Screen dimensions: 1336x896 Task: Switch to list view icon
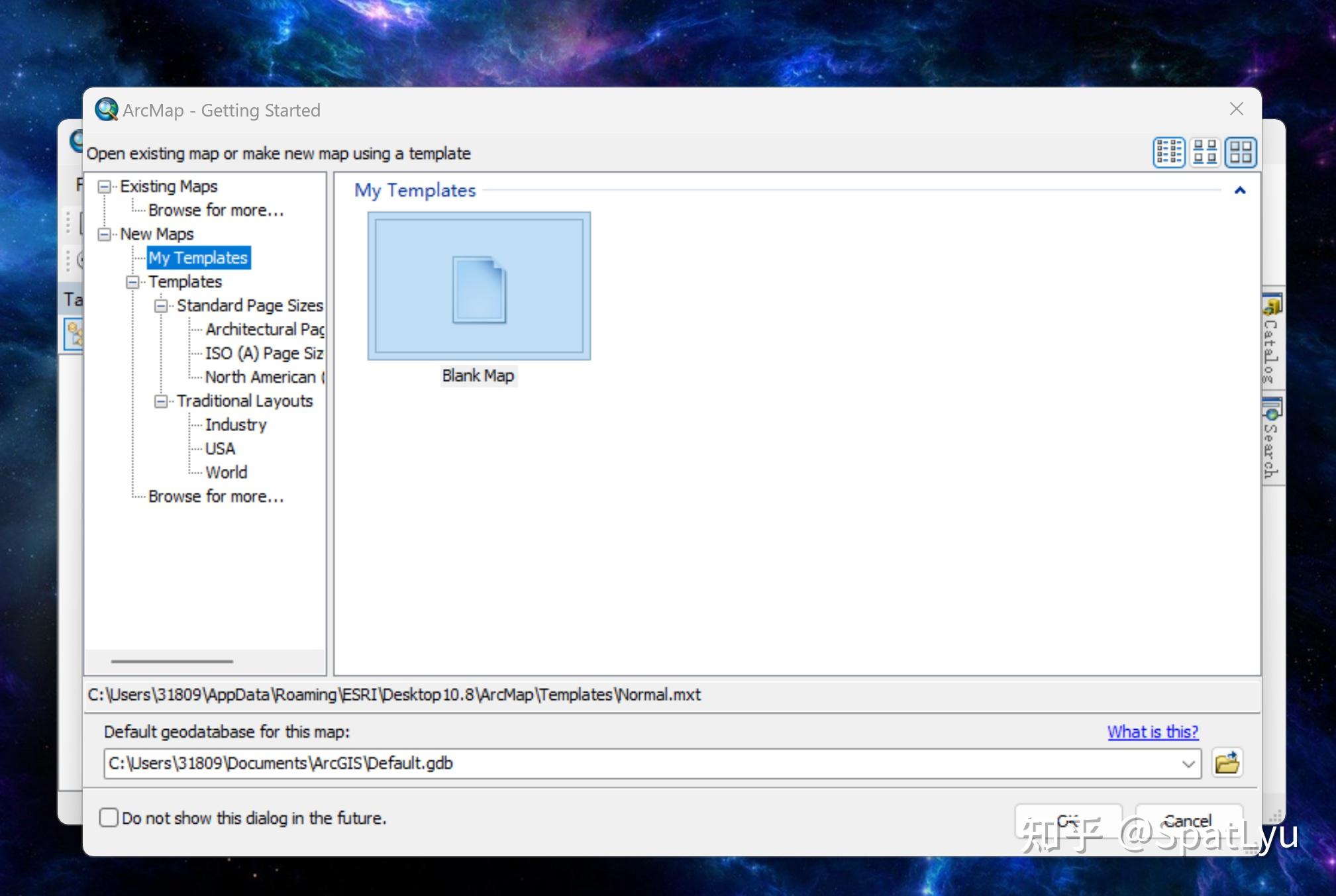pyautogui.click(x=1169, y=152)
